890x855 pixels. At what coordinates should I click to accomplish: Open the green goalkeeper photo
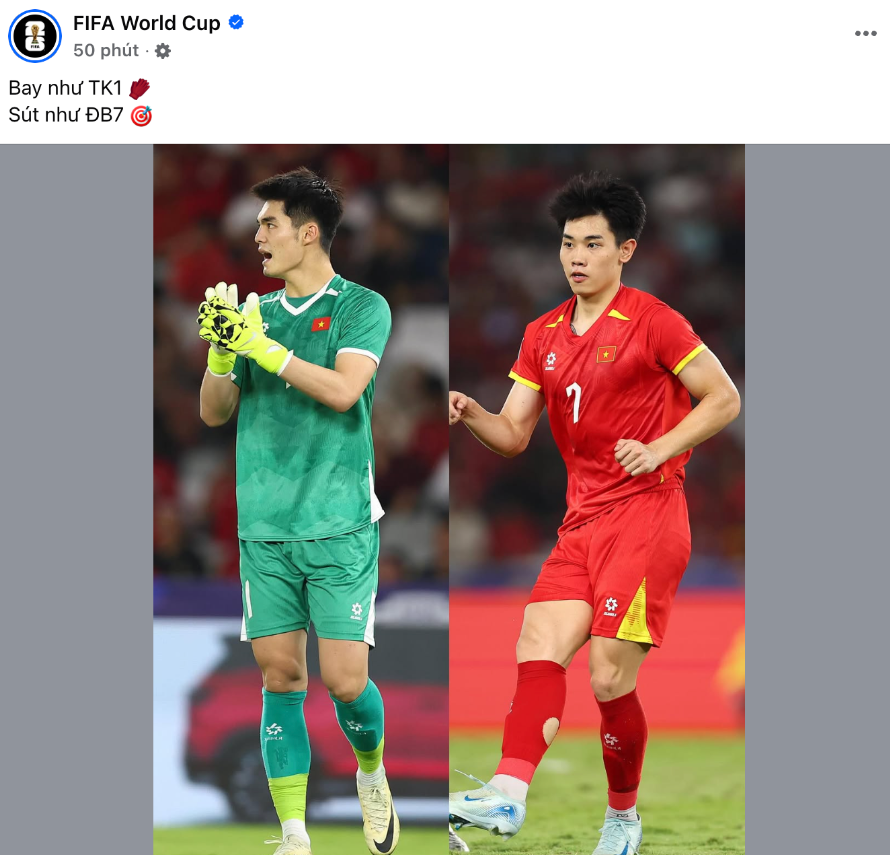[x=301, y=499]
